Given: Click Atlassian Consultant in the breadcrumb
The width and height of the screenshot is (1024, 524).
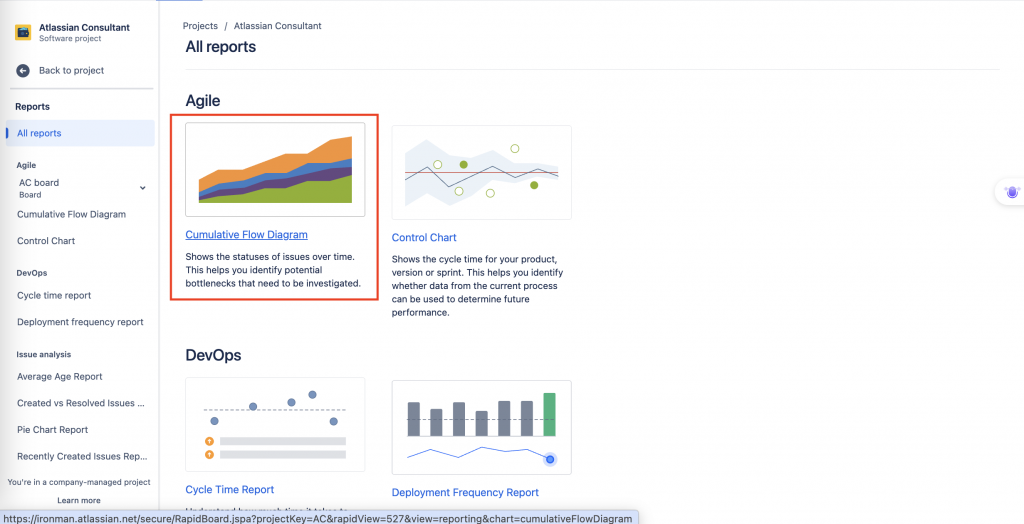Looking at the screenshot, I should click(x=278, y=26).
